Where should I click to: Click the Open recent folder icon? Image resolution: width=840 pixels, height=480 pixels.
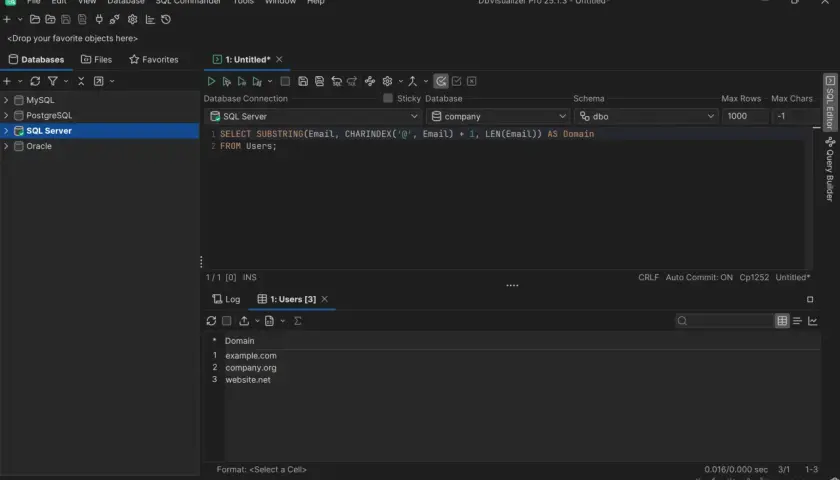coord(50,19)
